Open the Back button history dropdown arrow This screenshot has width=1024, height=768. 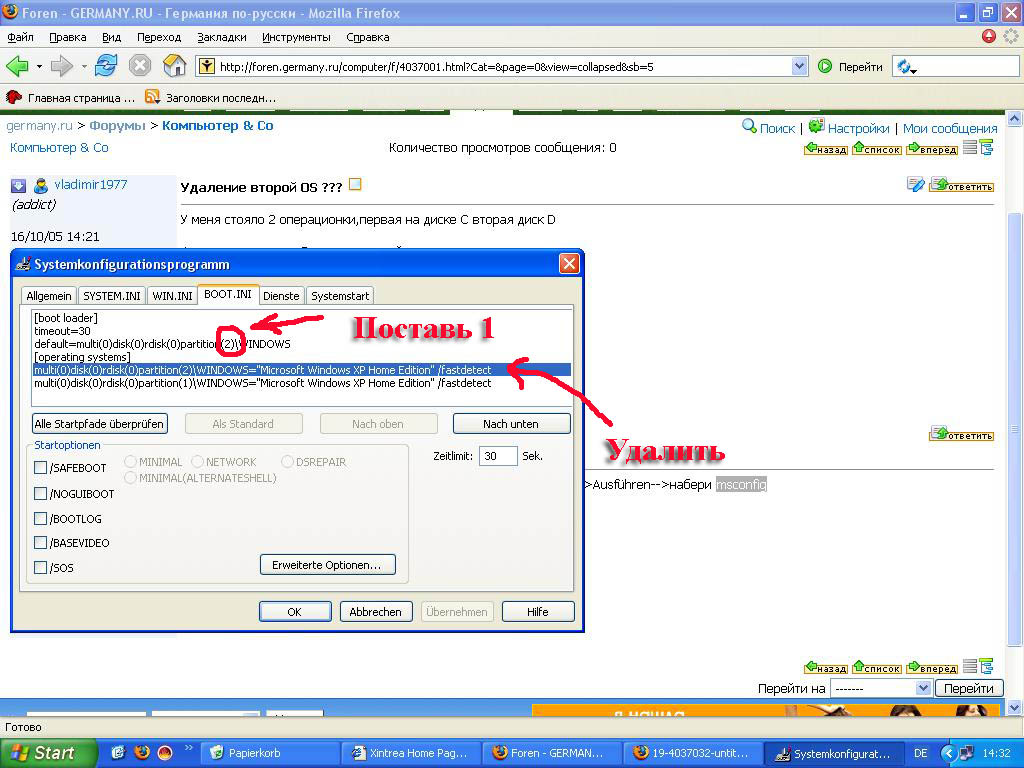39,67
